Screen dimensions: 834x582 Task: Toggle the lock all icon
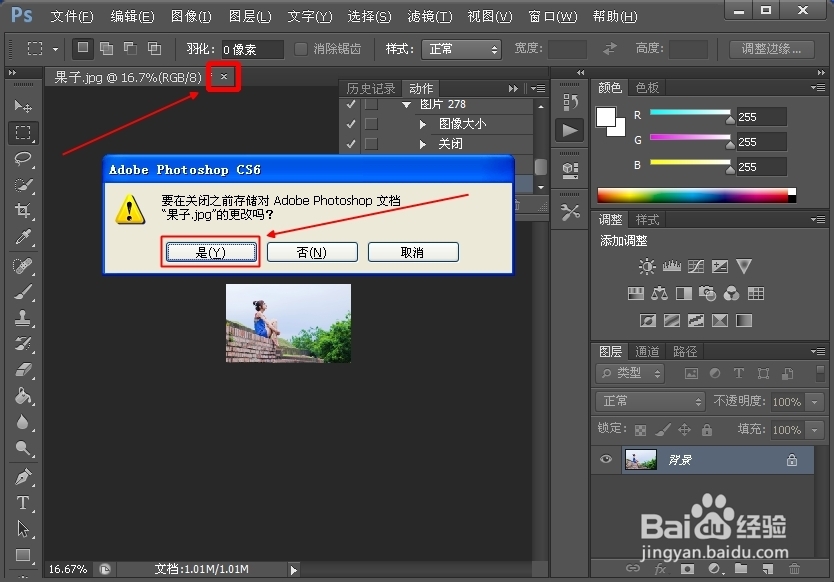tap(706, 430)
